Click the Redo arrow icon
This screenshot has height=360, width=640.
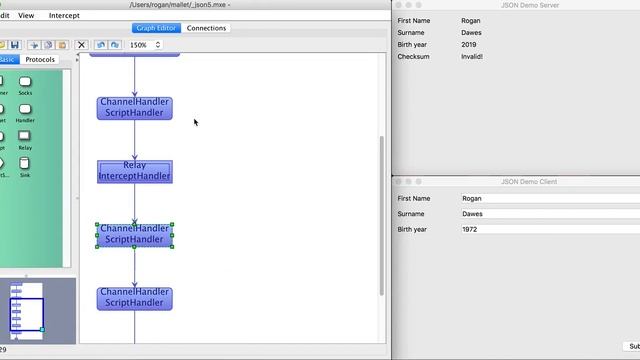click(x=115, y=45)
